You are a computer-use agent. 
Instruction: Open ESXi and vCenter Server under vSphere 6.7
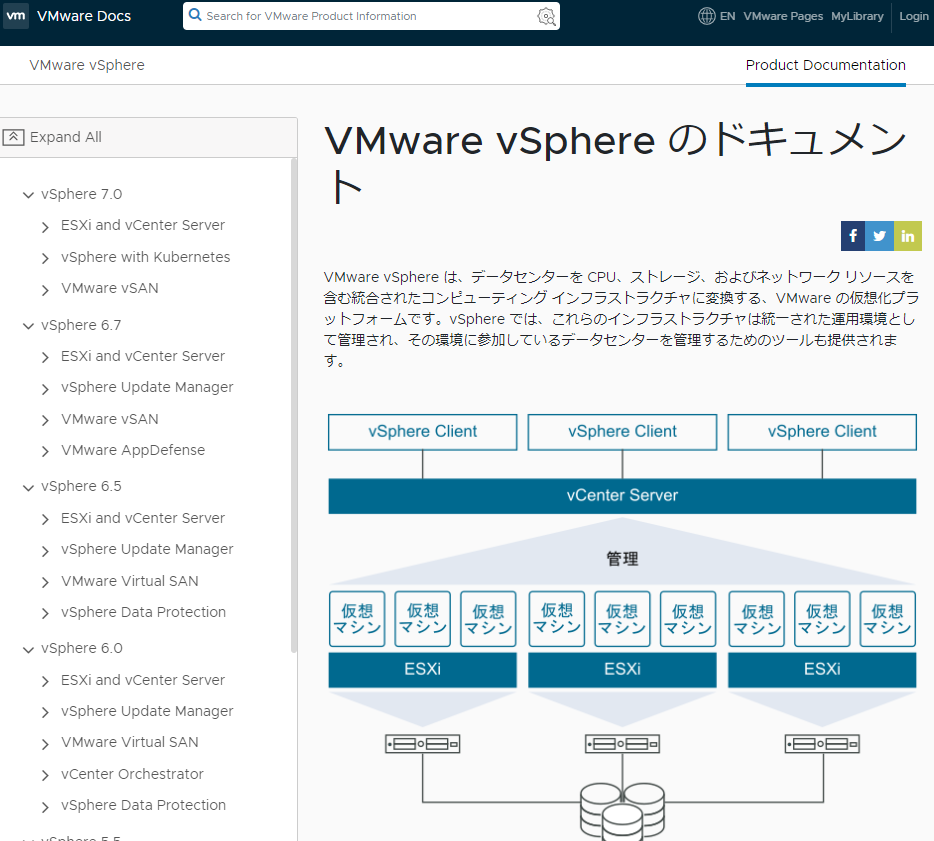click(x=143, y=356)
